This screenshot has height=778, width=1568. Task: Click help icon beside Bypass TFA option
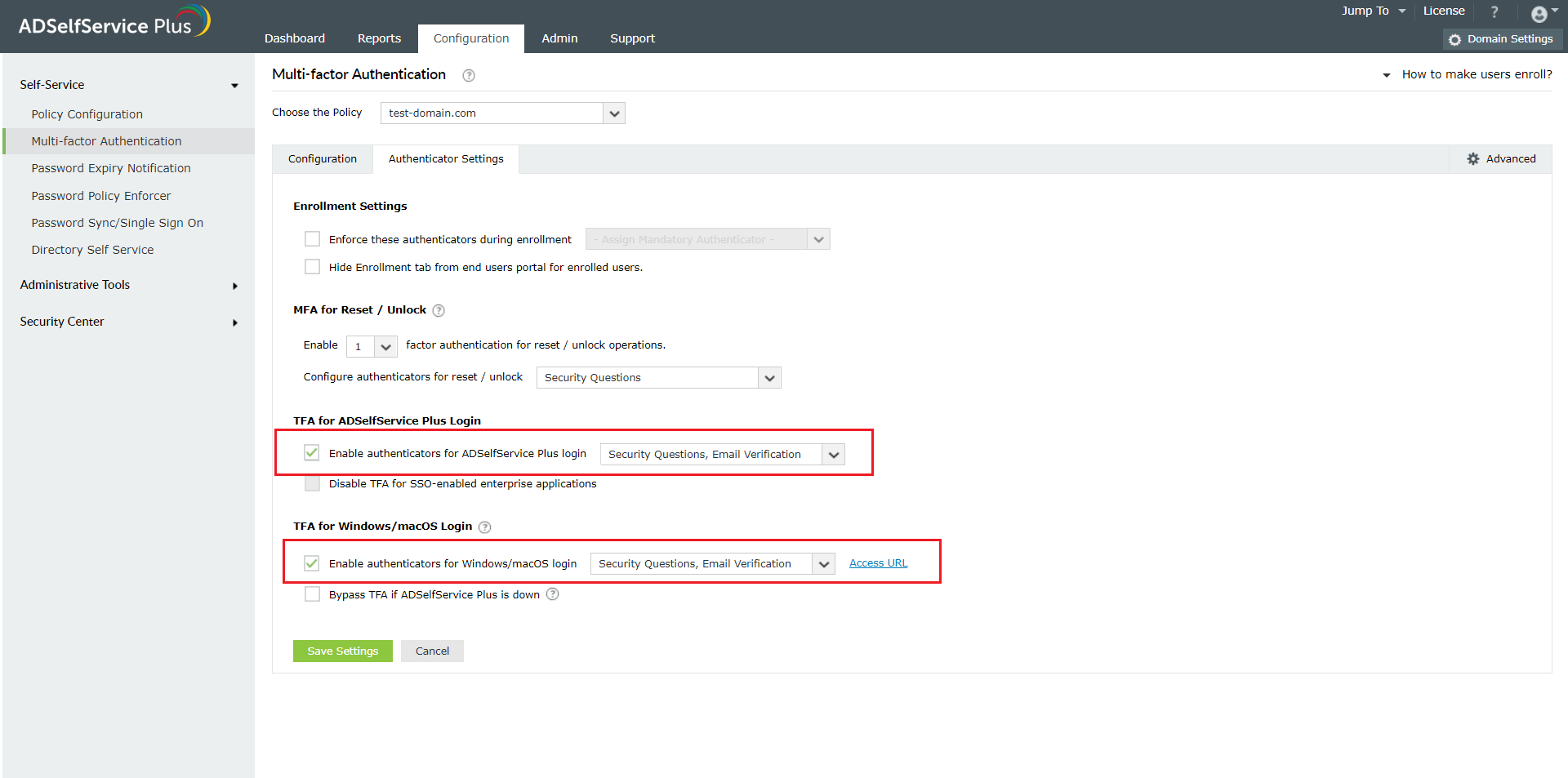coord(553,594)
